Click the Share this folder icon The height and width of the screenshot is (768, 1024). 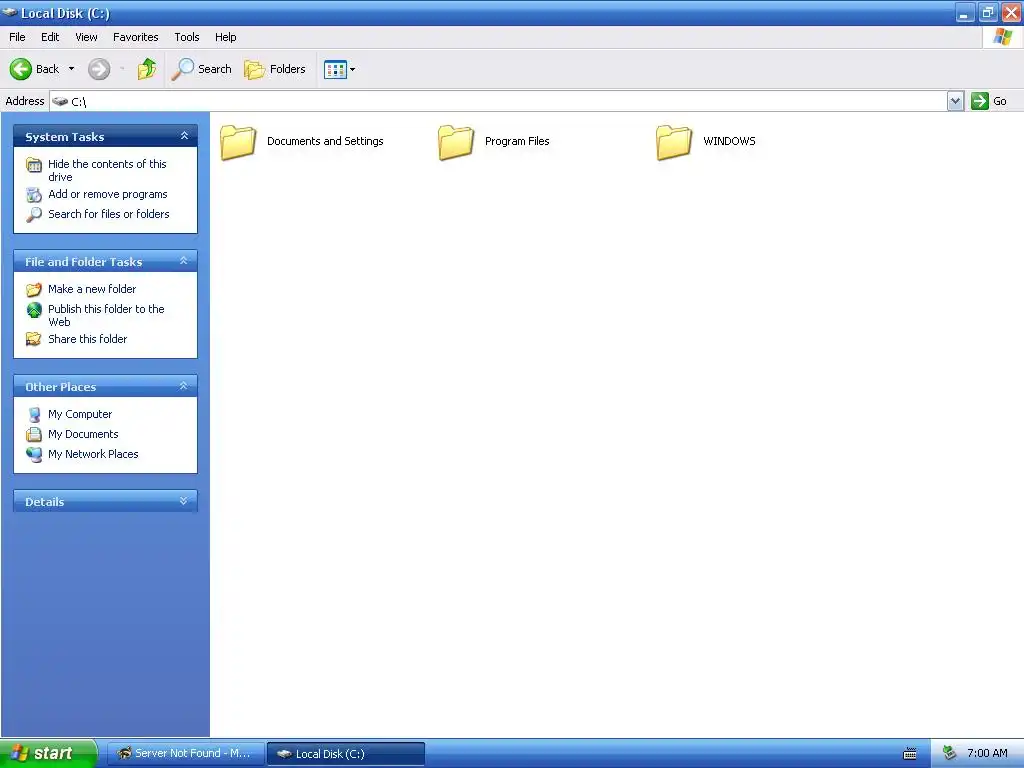[34, 339]
